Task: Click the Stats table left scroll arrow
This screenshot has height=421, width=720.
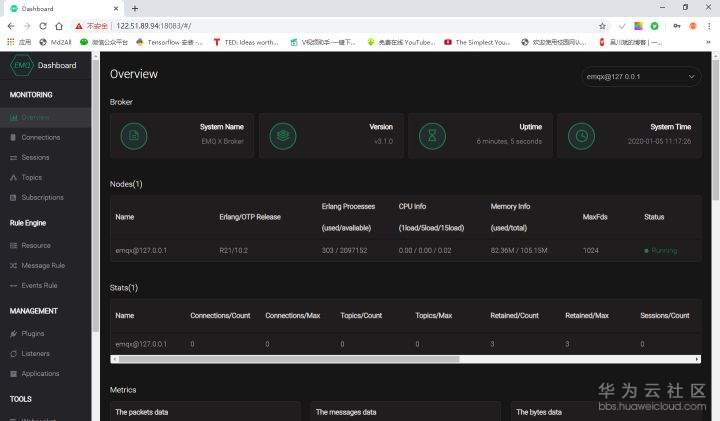Action: coord(114,359)
